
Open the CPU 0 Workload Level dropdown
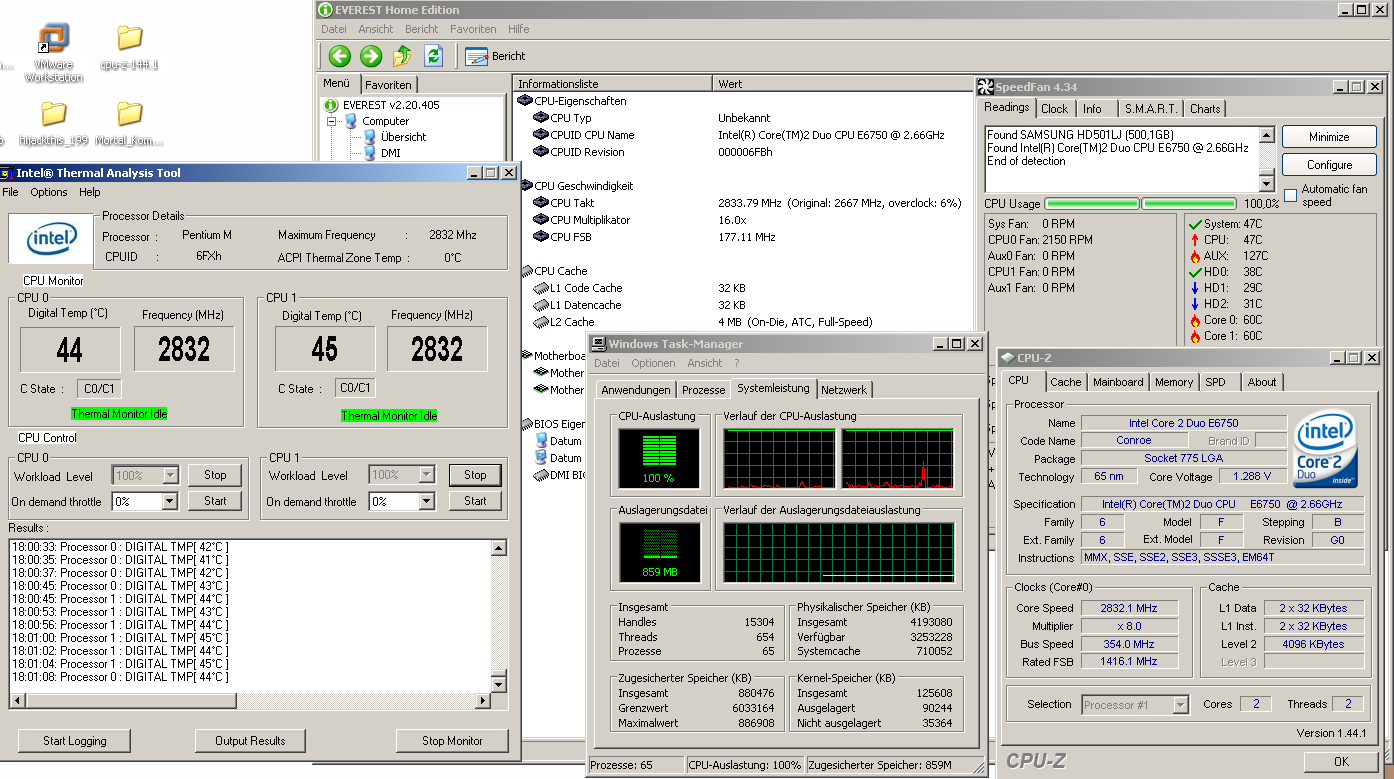170,475
